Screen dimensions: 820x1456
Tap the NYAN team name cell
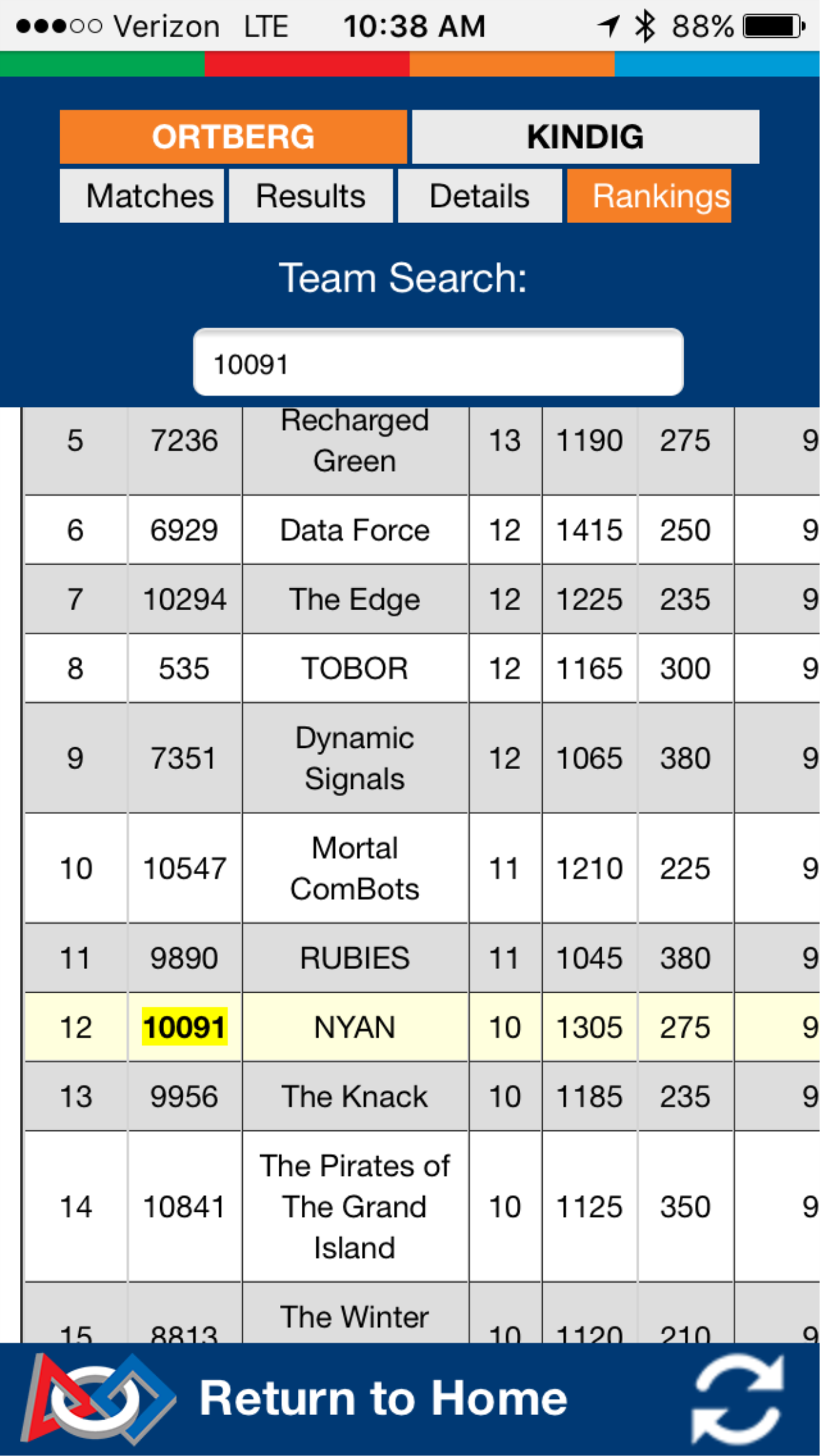coord(355,1027)
